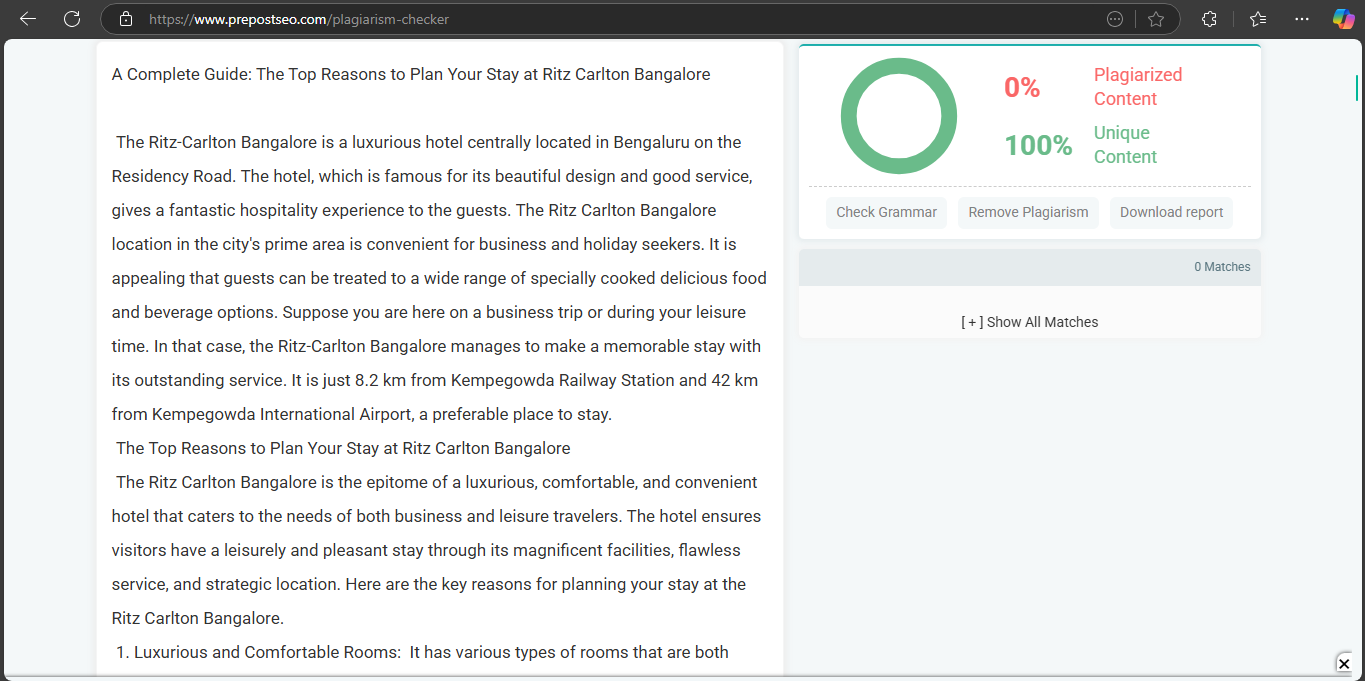Click the line 'hotel that caters to the needs'

tap(436, 516)
